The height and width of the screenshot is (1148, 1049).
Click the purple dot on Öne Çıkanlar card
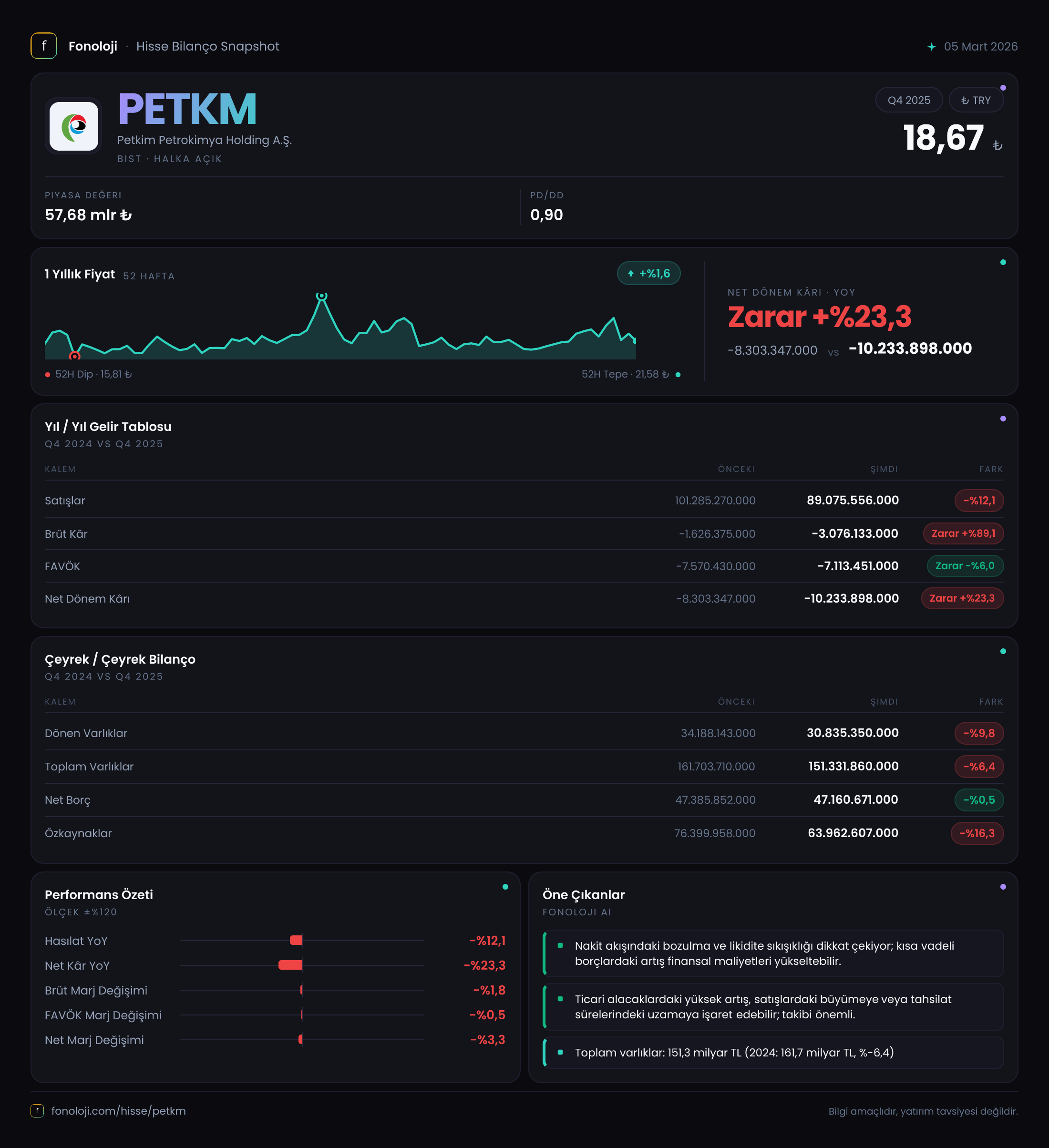[1003, 887]
